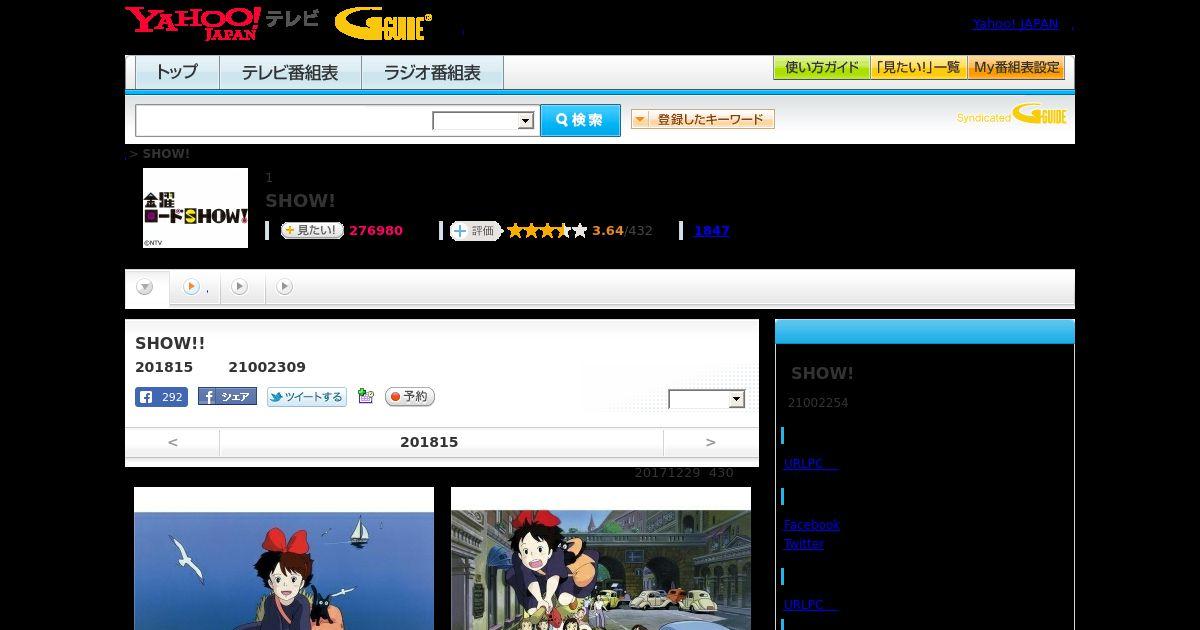Screen dimensions: 1200x630
Task: Select the star rating graphic
Action: coord(547,231)
